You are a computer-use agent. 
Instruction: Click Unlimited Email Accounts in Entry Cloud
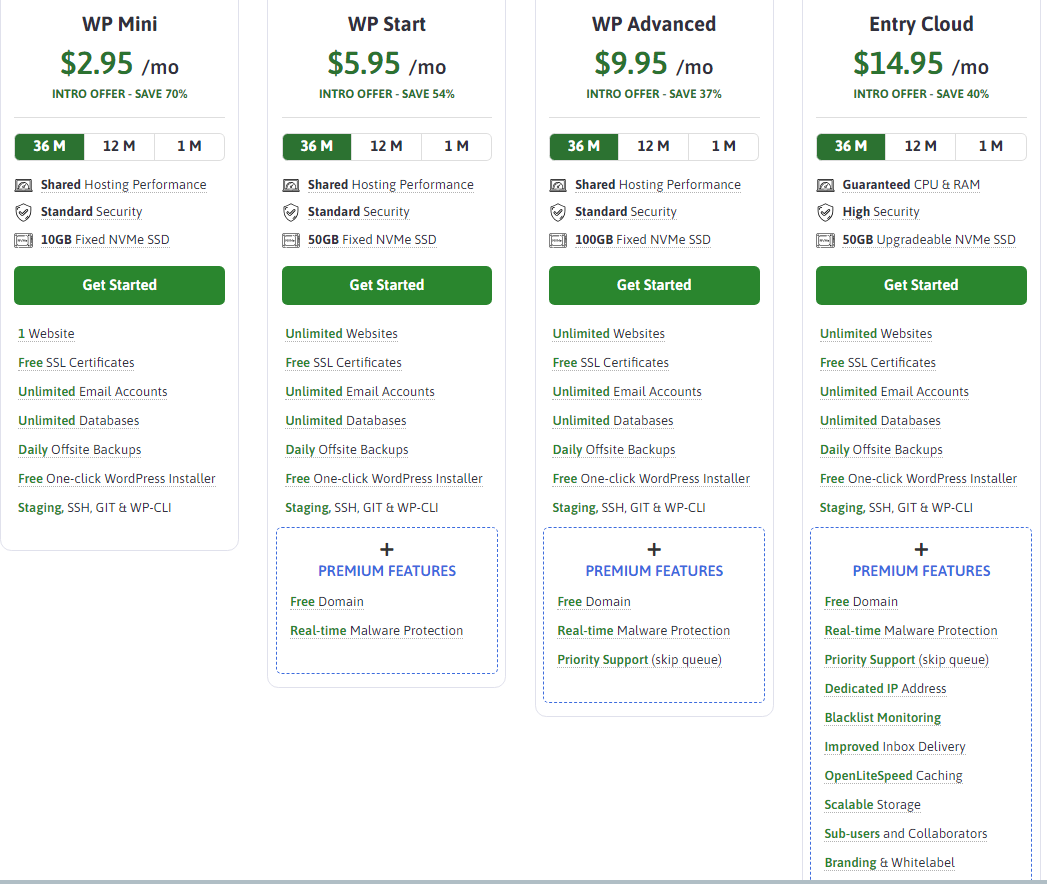[x=895, y=392]
